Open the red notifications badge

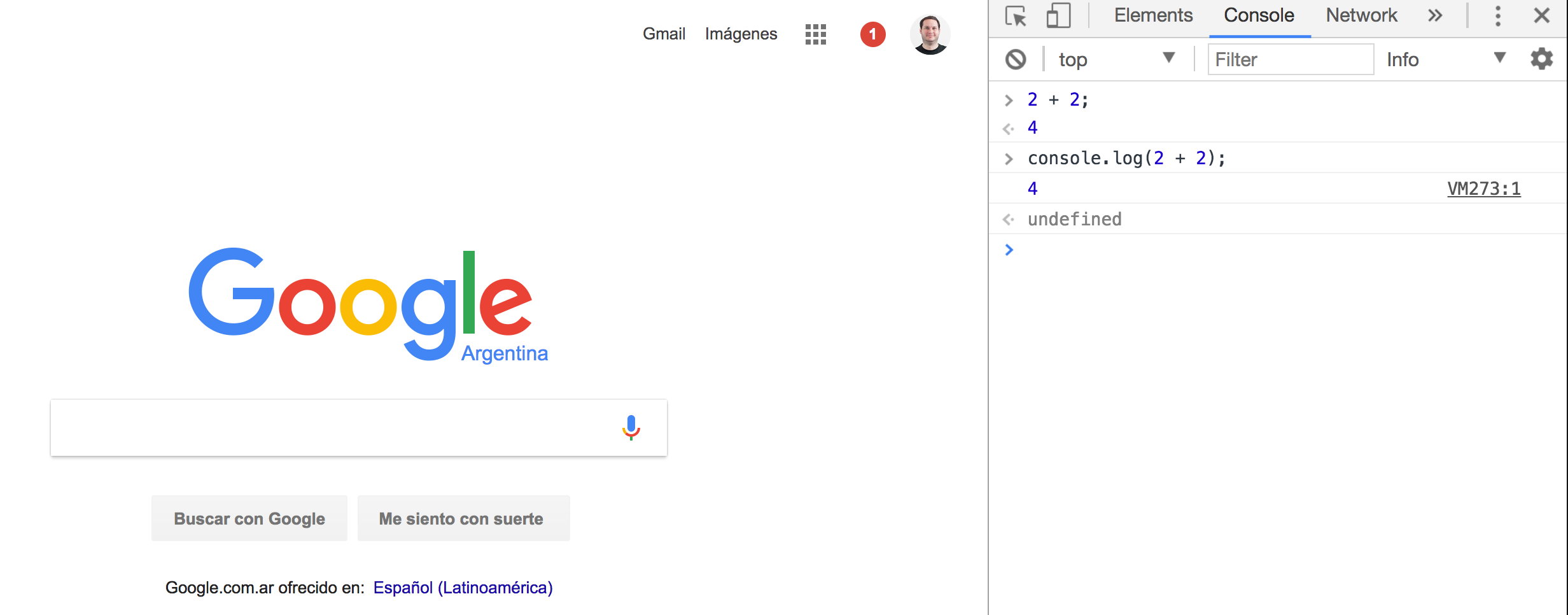pos(872,34)
